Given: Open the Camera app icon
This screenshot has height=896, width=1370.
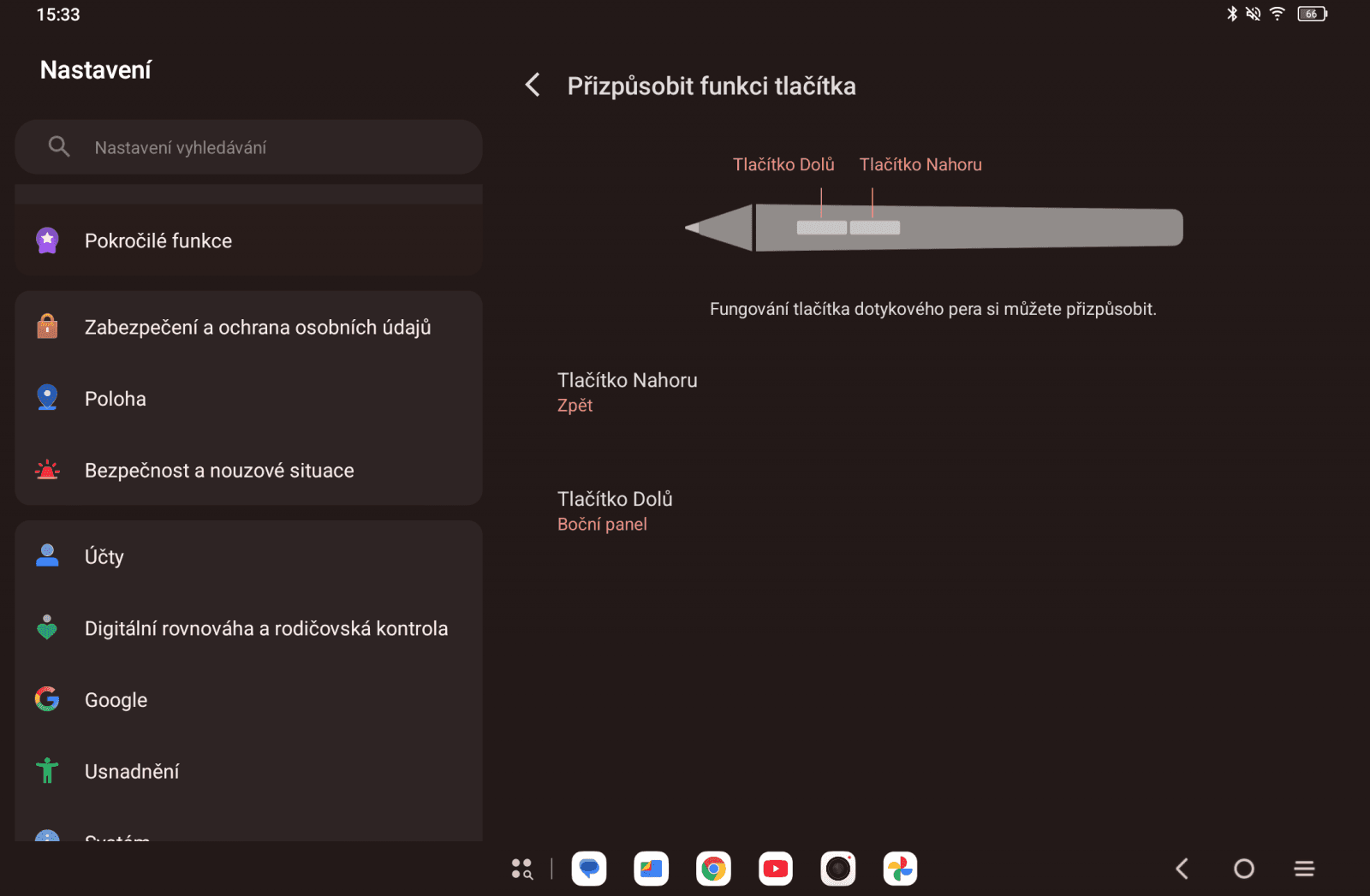Looking at the screenshot, I should 838,868.
